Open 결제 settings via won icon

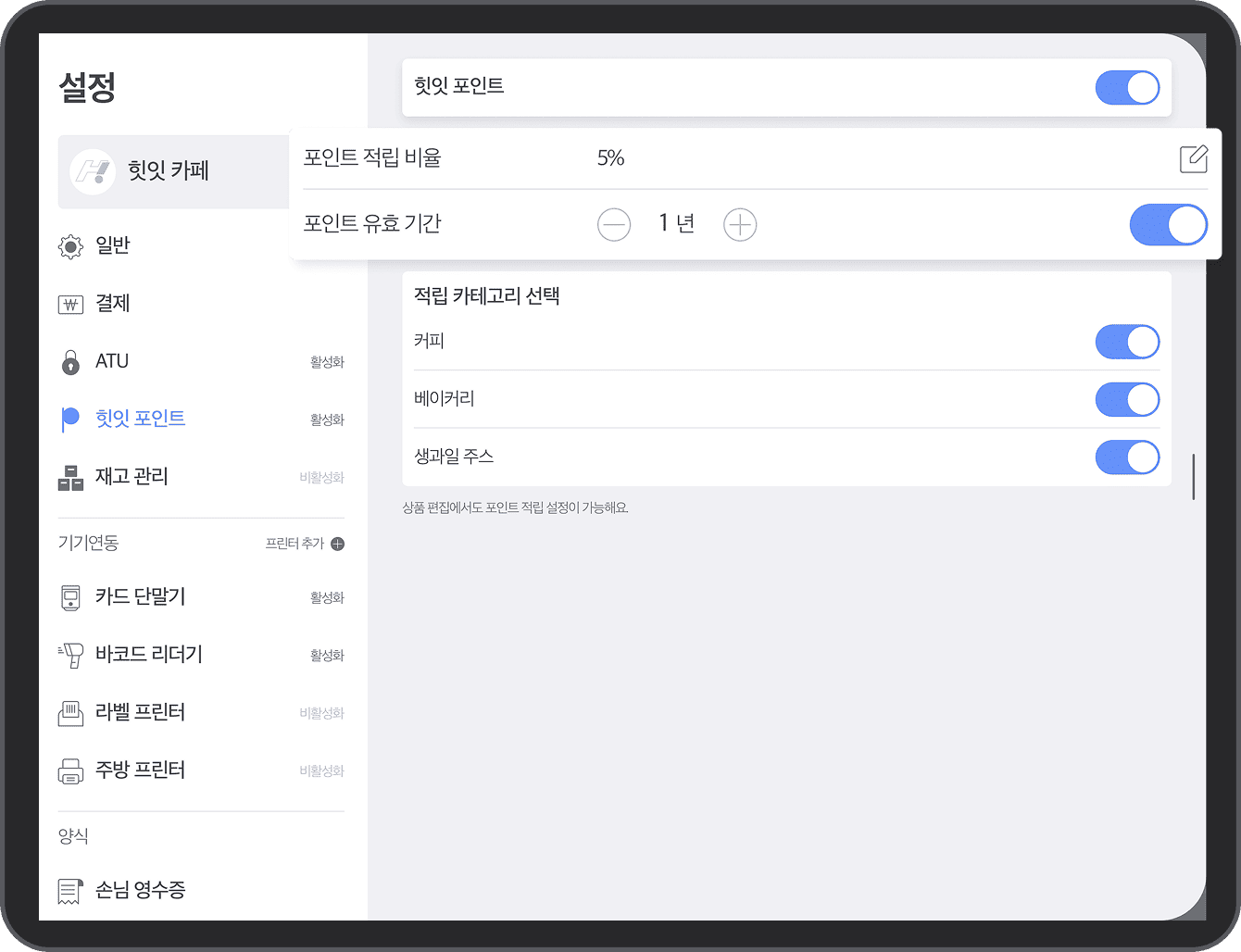tap(70, 305)
